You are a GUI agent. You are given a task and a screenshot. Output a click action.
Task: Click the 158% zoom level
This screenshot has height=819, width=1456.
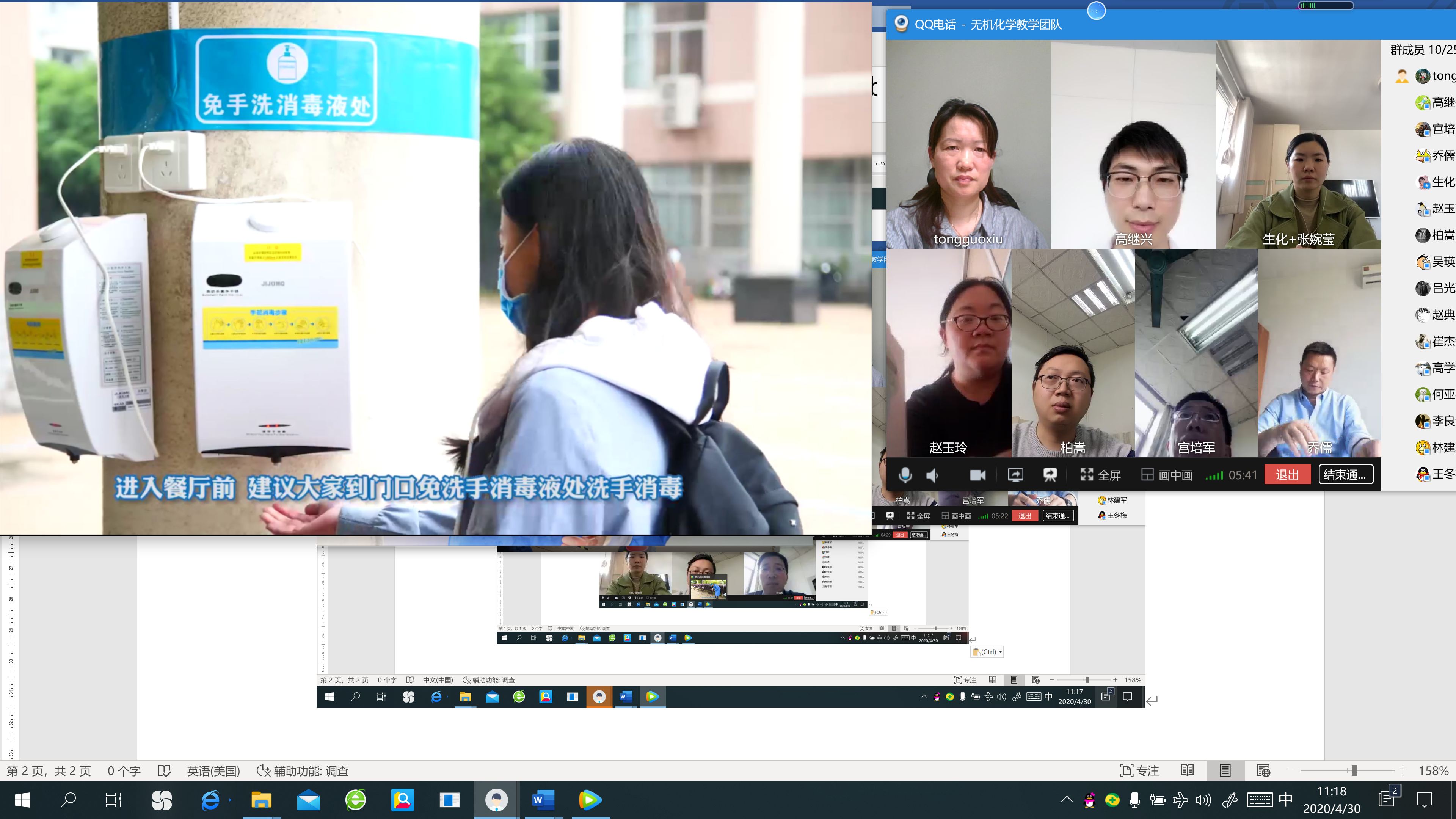tap(1433, 770)
